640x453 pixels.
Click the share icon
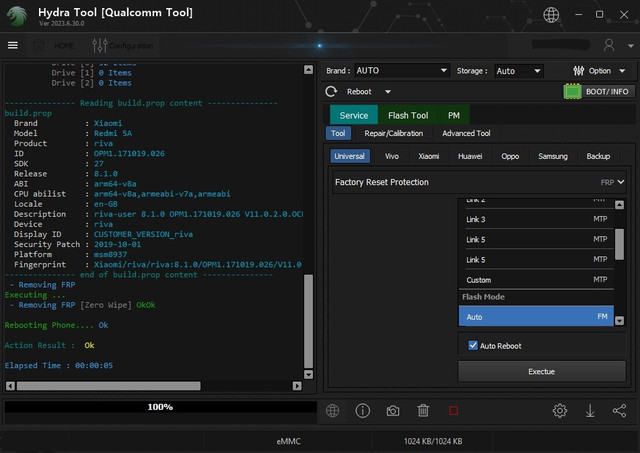619,411
